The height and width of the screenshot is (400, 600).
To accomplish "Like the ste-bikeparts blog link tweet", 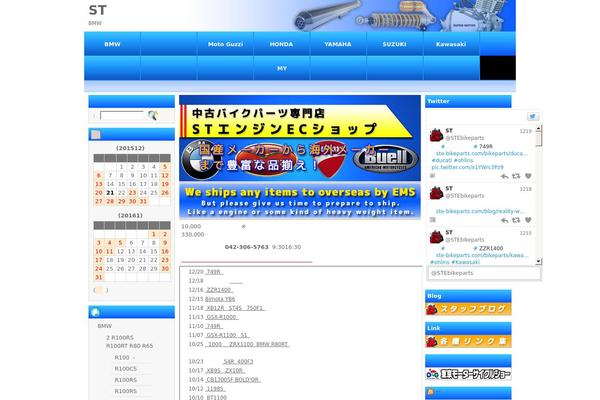I will (x=528, y=220).
